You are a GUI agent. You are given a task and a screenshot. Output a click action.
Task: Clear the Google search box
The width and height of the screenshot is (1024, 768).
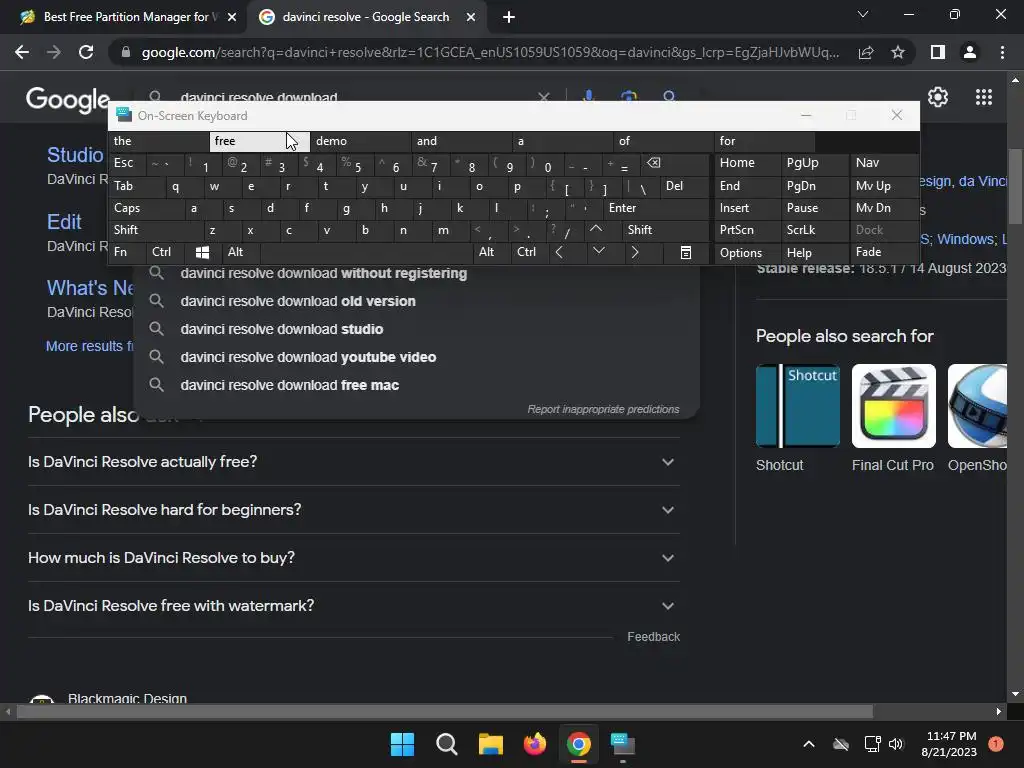coord(543,97)
